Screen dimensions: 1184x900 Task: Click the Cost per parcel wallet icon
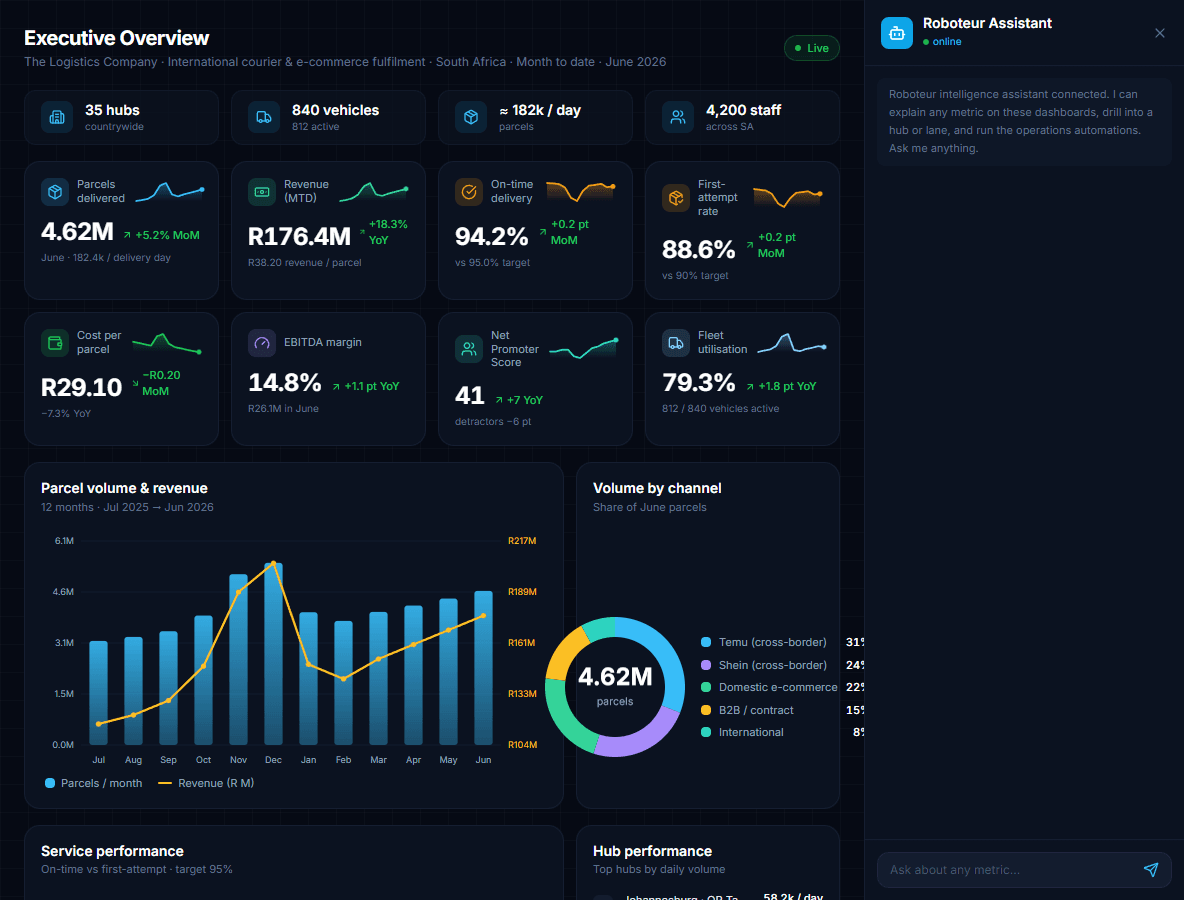(55, 343)
